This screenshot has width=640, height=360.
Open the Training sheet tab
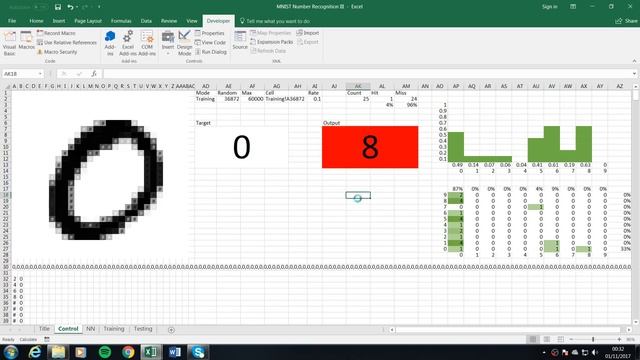pyautogui.click(x=113, y=329)
